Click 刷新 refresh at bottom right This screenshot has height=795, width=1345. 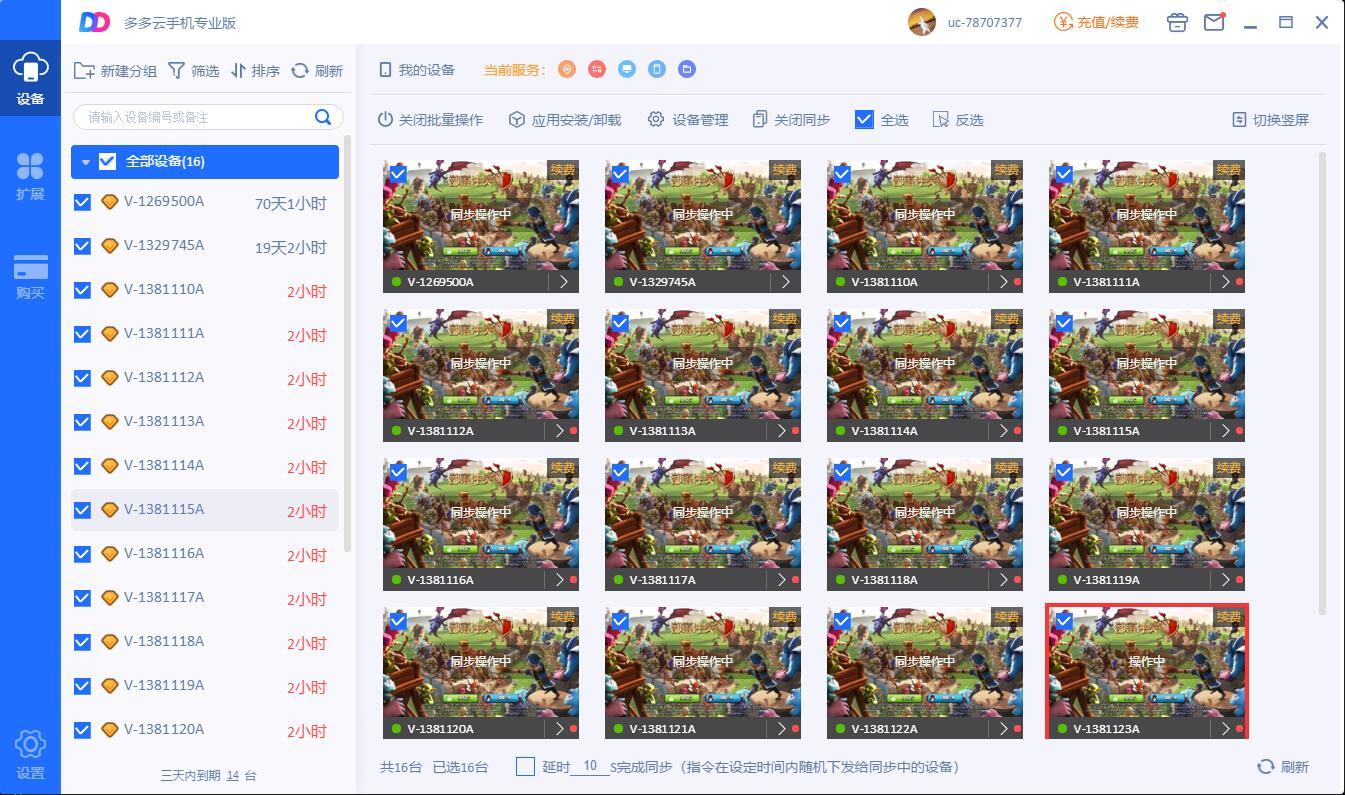1283,767
